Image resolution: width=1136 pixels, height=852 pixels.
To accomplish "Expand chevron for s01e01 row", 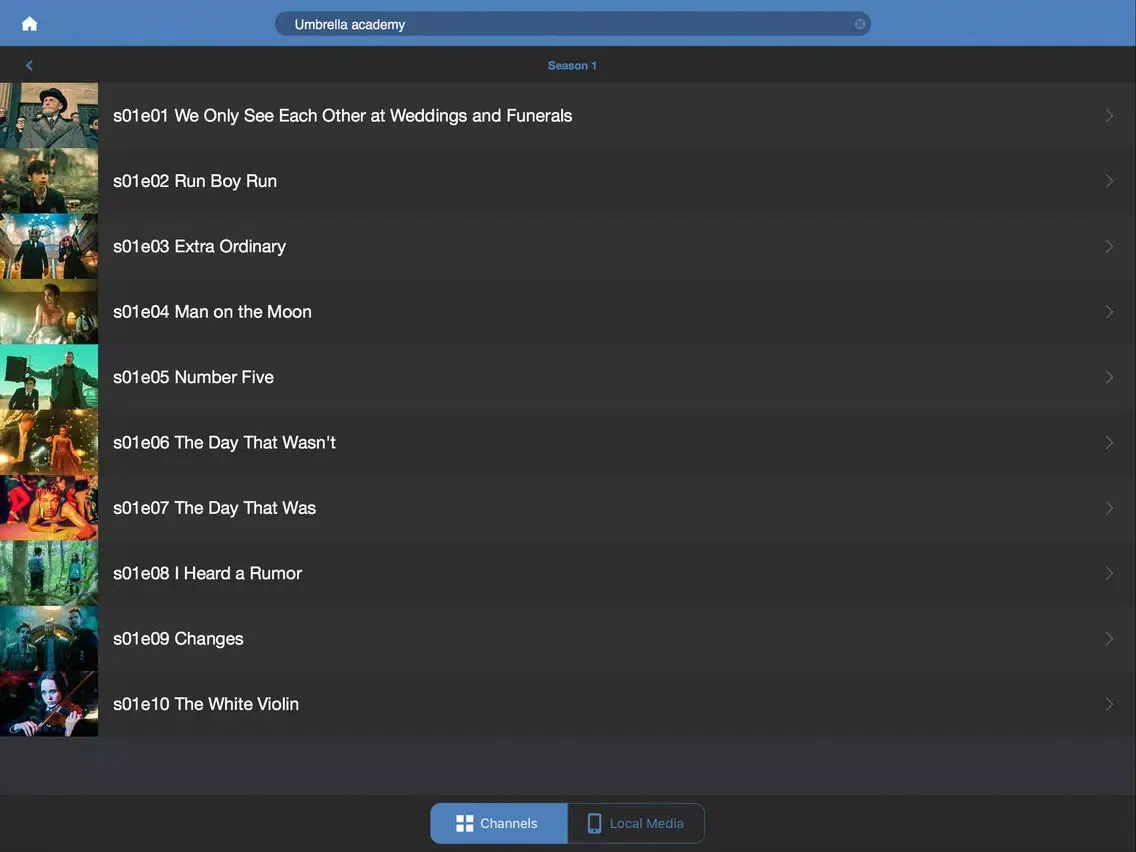I will coord(1109,116).
